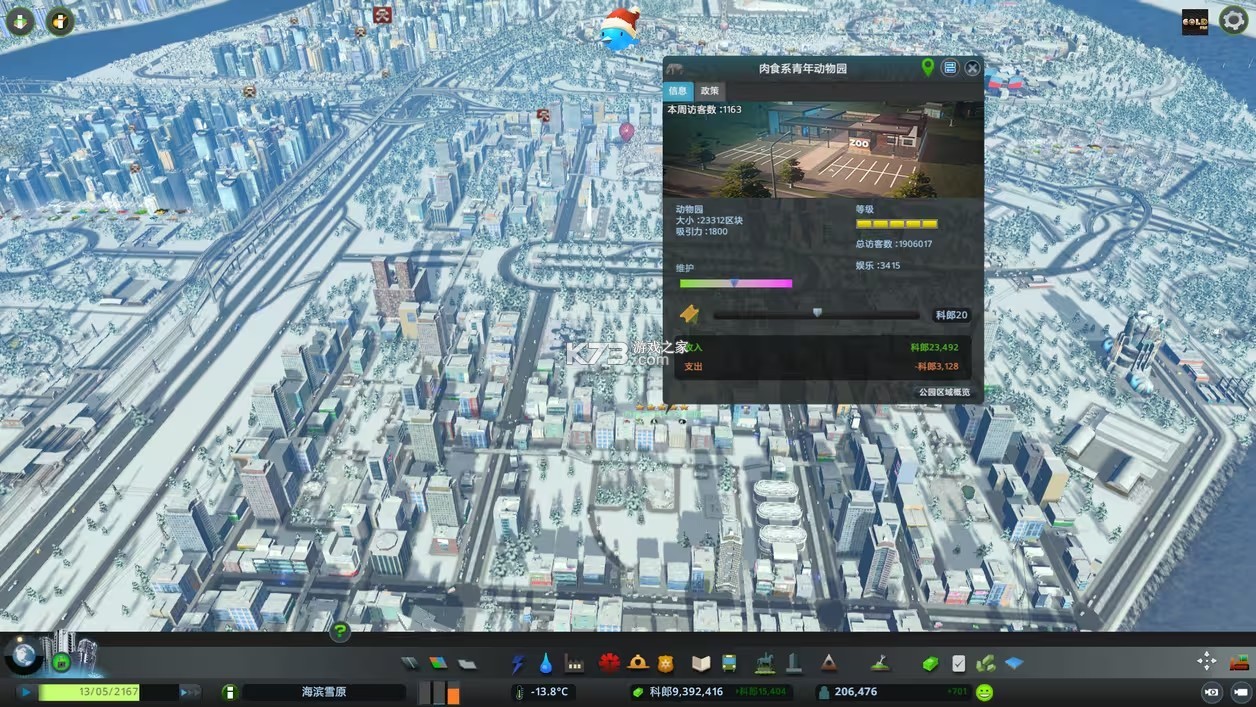Click the 公园区域概览 button
Viewport: 1256px width, 707px height.
944,392
